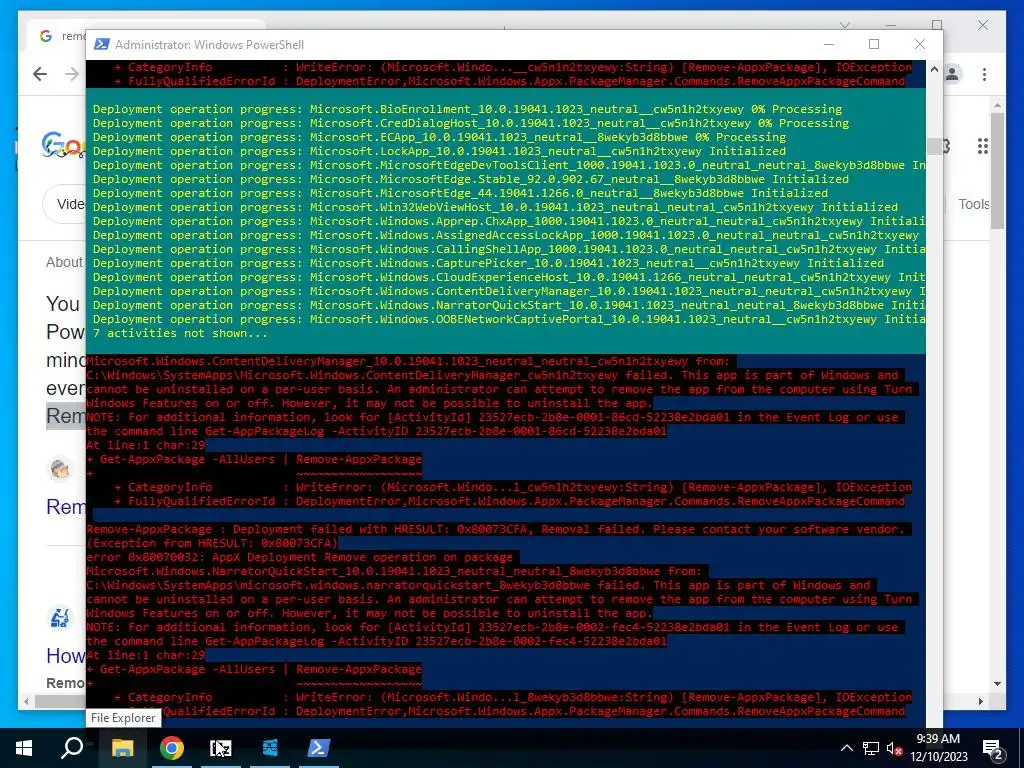Click the Chrome horizontal scrollbar right arrow

click(x=981, y=701)
